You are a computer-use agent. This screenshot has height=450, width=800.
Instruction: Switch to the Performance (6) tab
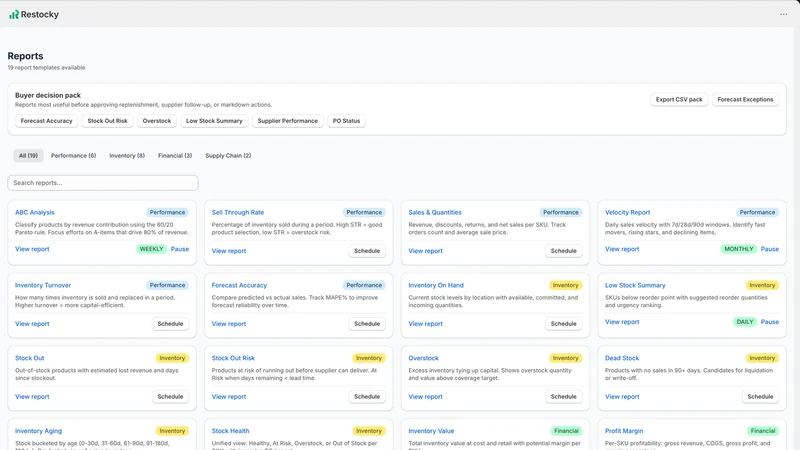tap(73, 156)
